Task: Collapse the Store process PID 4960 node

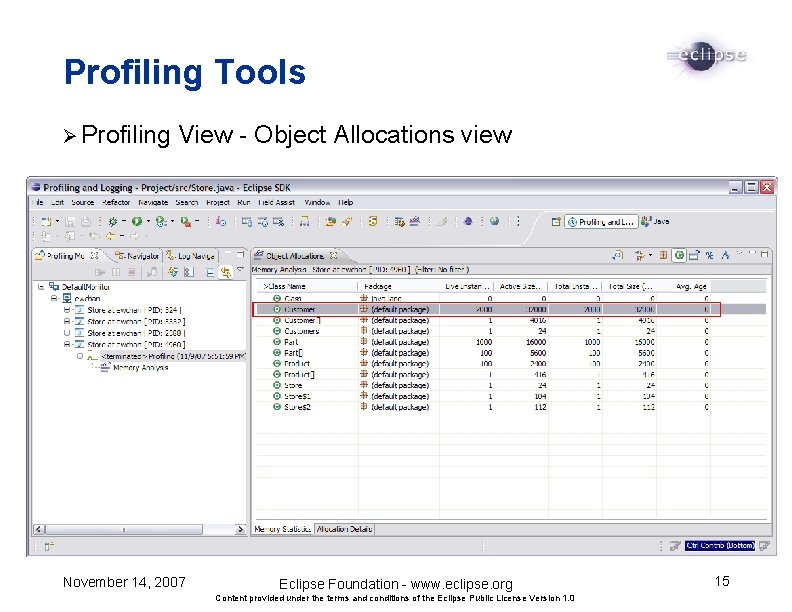Action: tap(67, 344)
